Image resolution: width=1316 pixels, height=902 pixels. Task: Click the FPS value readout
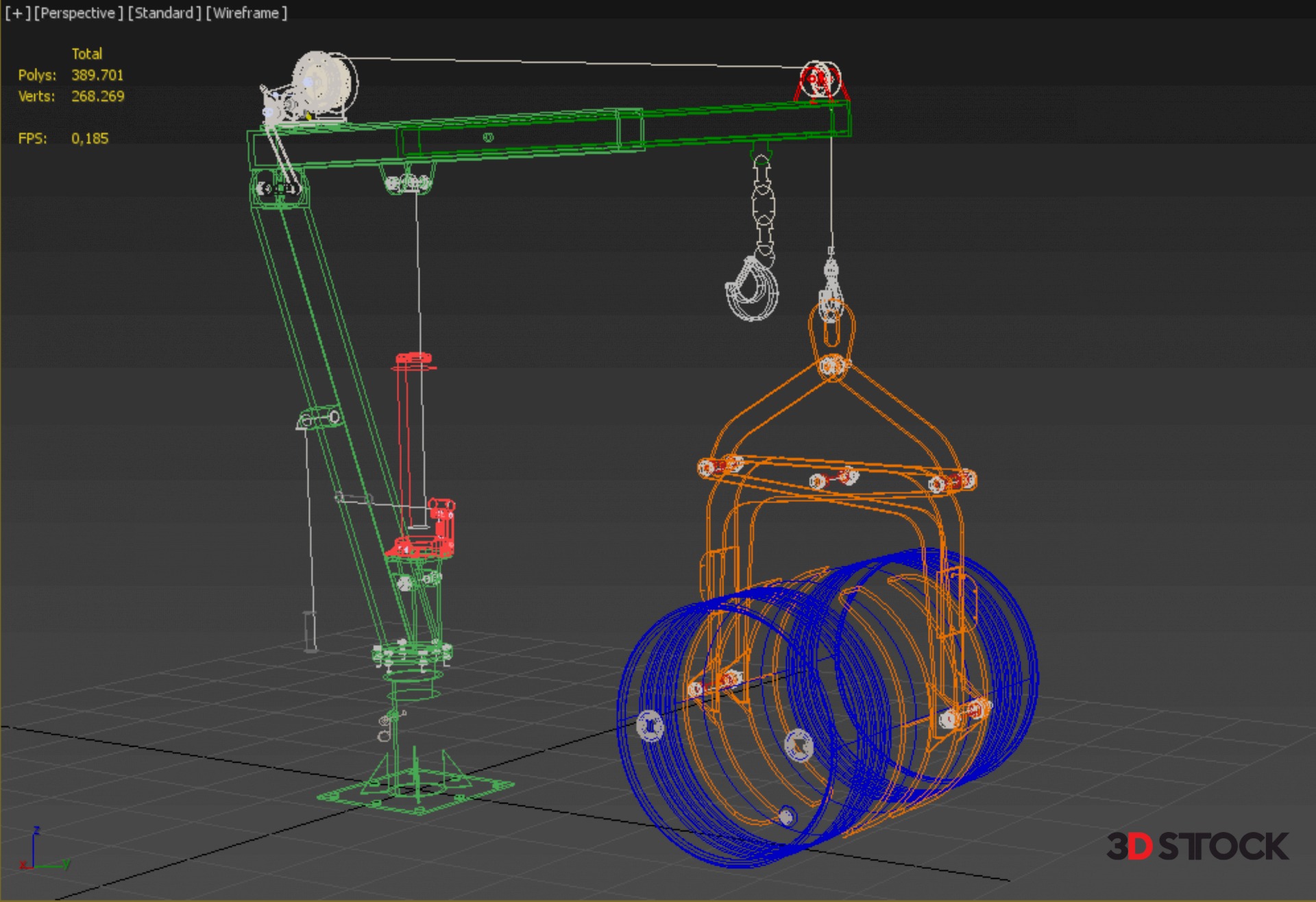point(90,138)
